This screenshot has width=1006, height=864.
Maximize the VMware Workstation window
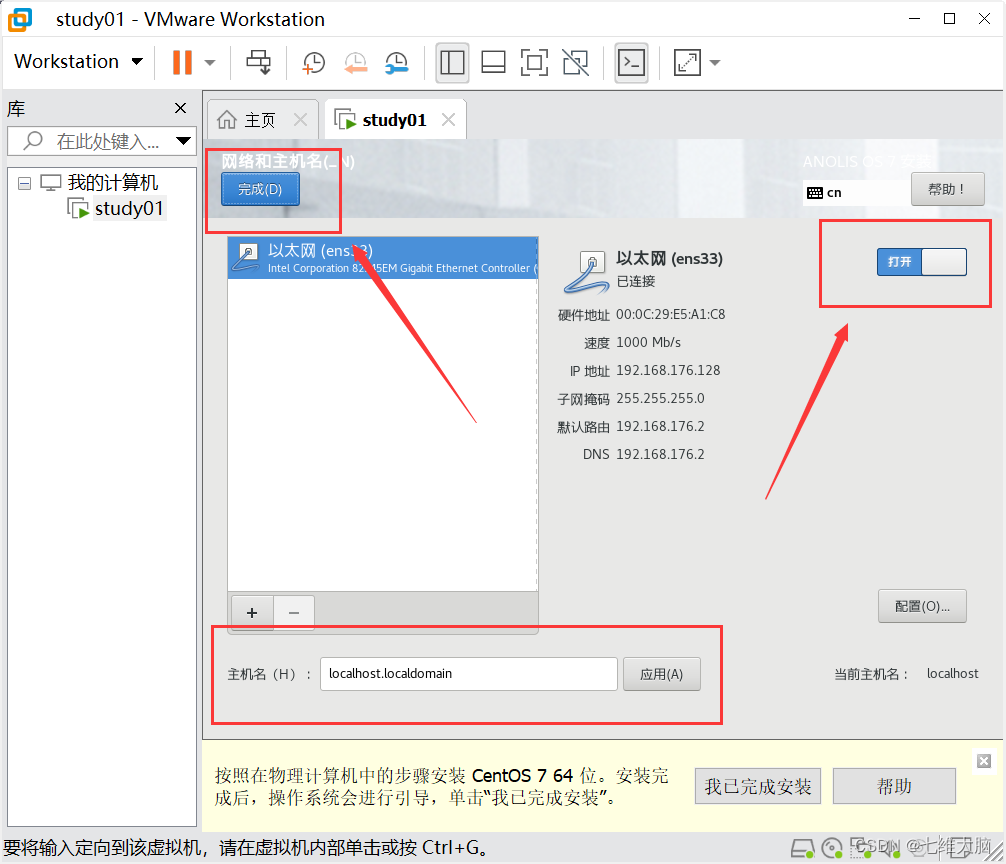click(950, 19)
